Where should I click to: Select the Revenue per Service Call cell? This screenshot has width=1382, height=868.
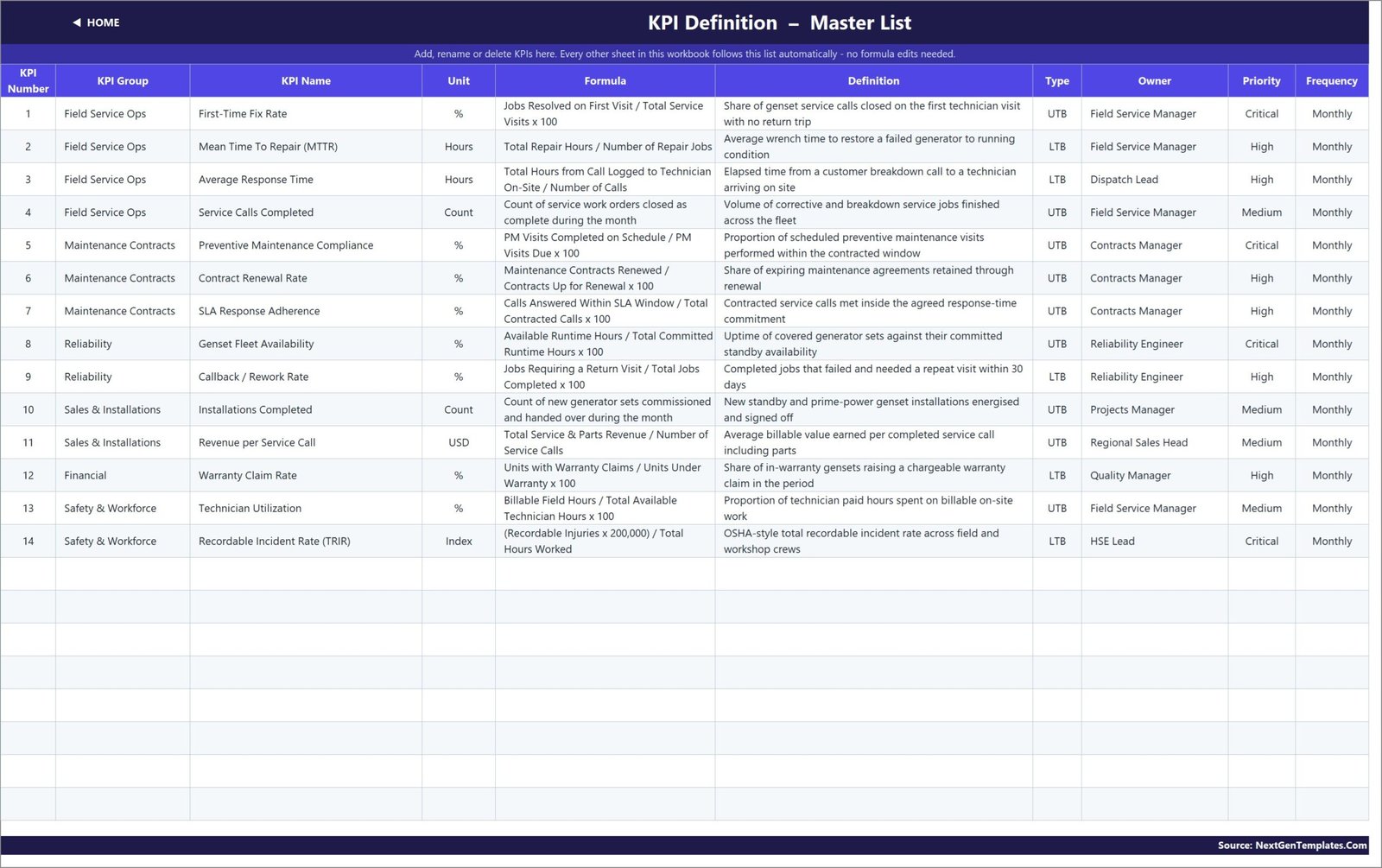coord(306,442)
